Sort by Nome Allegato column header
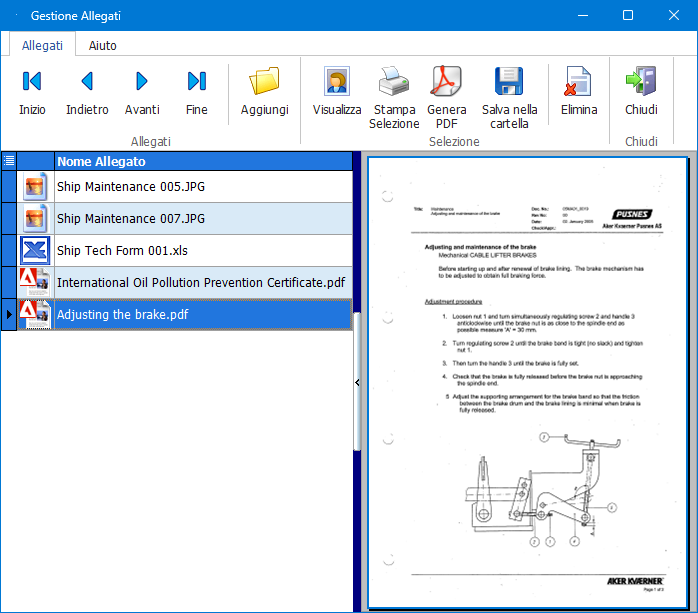Image resolution: width=698 pixels, height=613 pixels. 203,161
